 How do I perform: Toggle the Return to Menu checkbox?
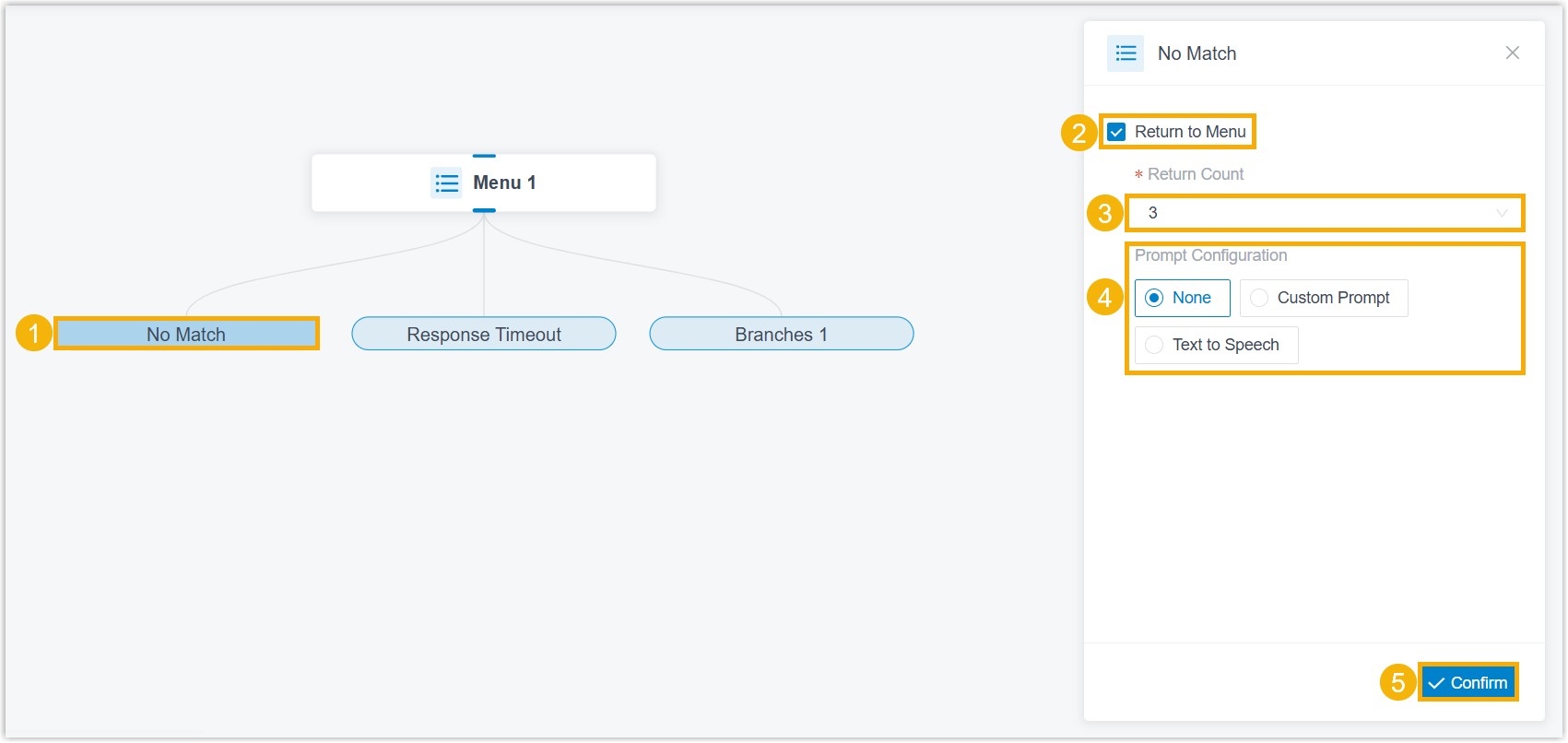point(1116,132)
